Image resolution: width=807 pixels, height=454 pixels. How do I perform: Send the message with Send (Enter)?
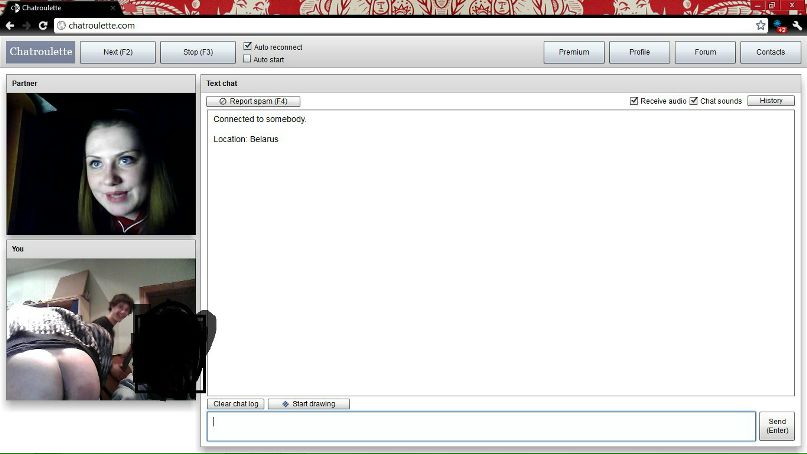777,426
